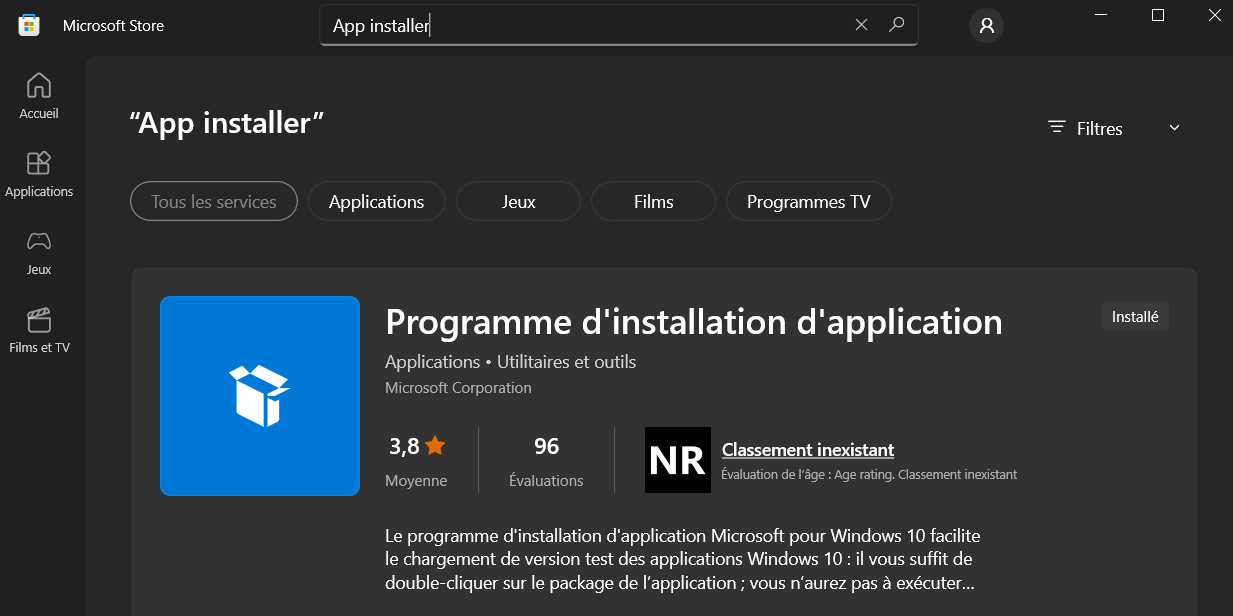Open the Microsoft Store logo icon
1233x616 pixels.
tap(29, 25)
